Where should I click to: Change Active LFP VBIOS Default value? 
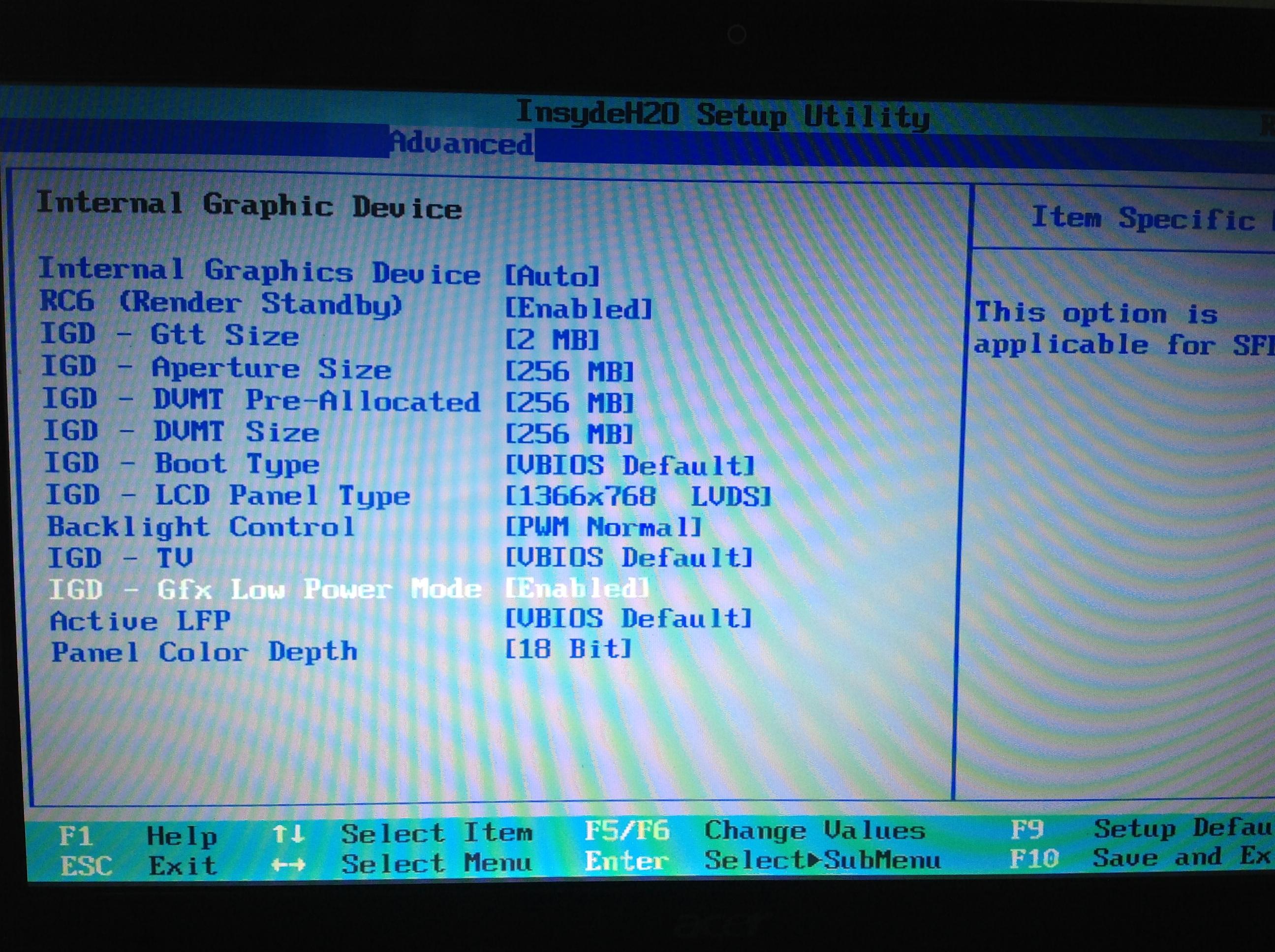(x=628, y=618)
